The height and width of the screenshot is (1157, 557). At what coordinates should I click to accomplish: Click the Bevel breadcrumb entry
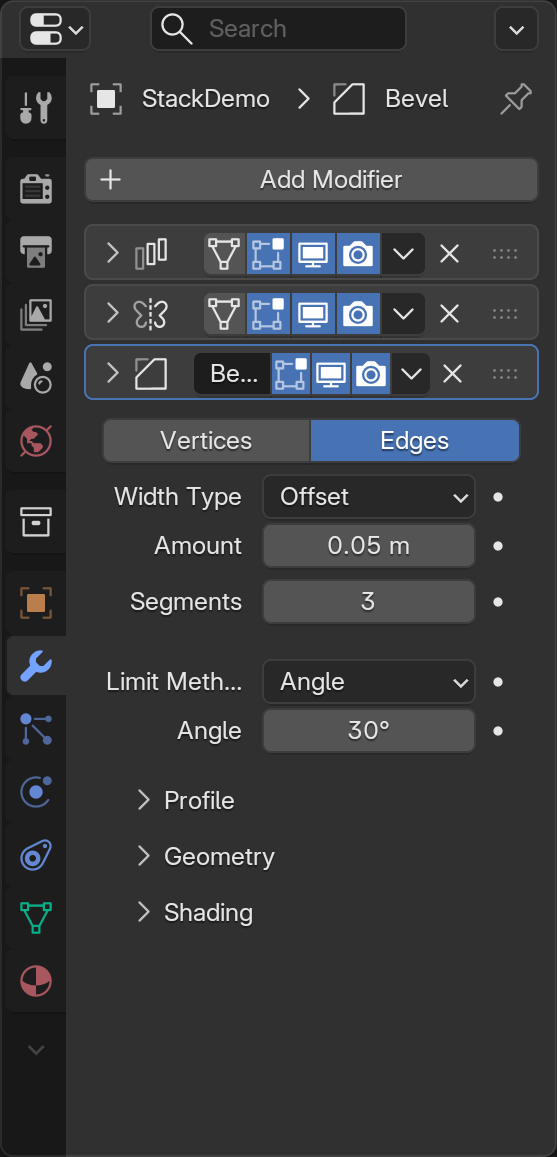tap(416, 99)
